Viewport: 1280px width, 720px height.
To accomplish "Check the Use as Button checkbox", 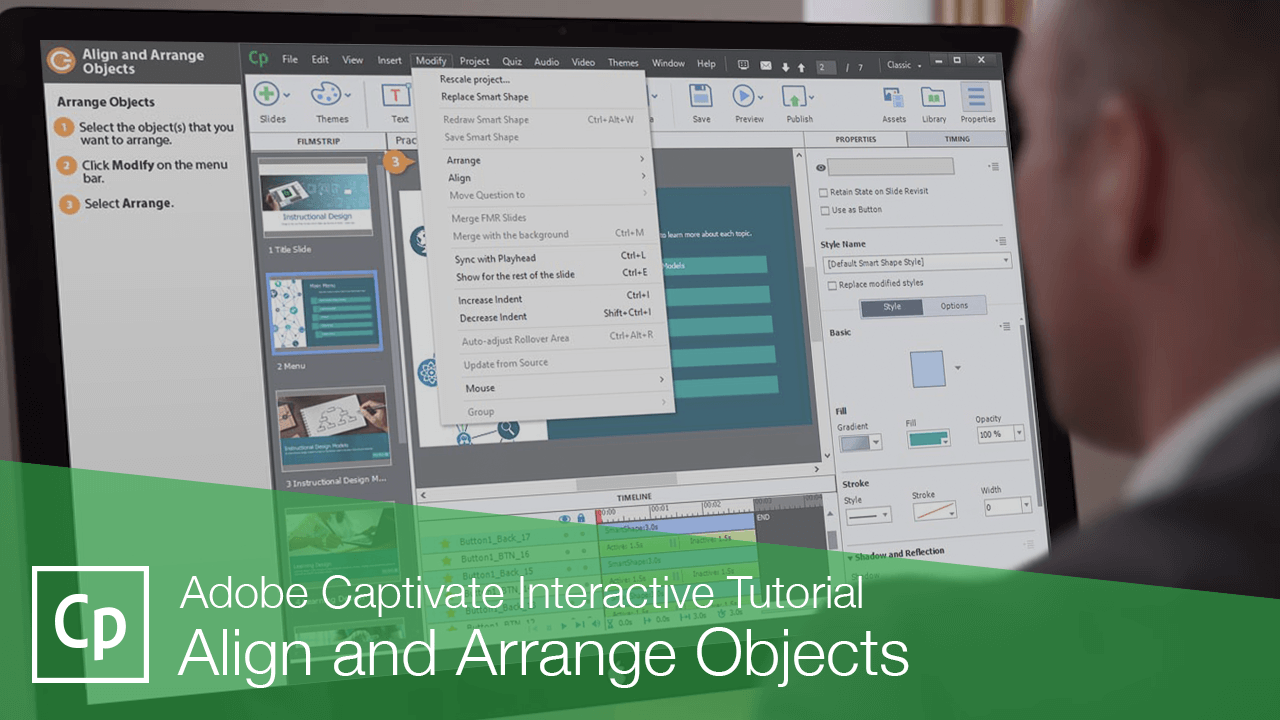I will pos(824,209).
